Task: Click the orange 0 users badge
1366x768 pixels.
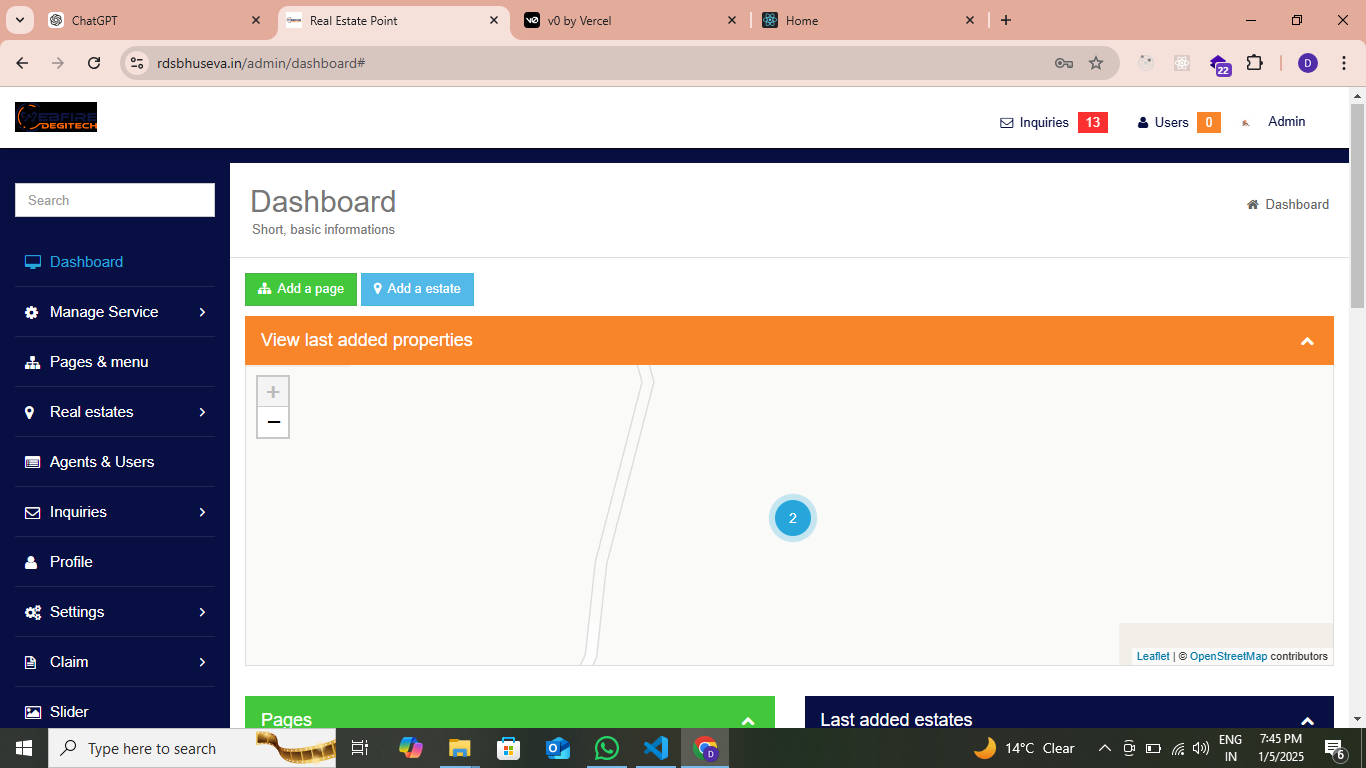Action: tap(1208, 123)
